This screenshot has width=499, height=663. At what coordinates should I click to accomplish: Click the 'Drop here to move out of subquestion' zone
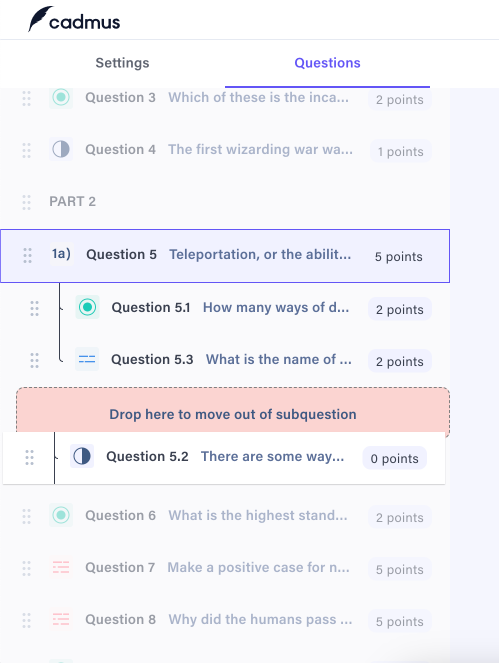(233, 411)
